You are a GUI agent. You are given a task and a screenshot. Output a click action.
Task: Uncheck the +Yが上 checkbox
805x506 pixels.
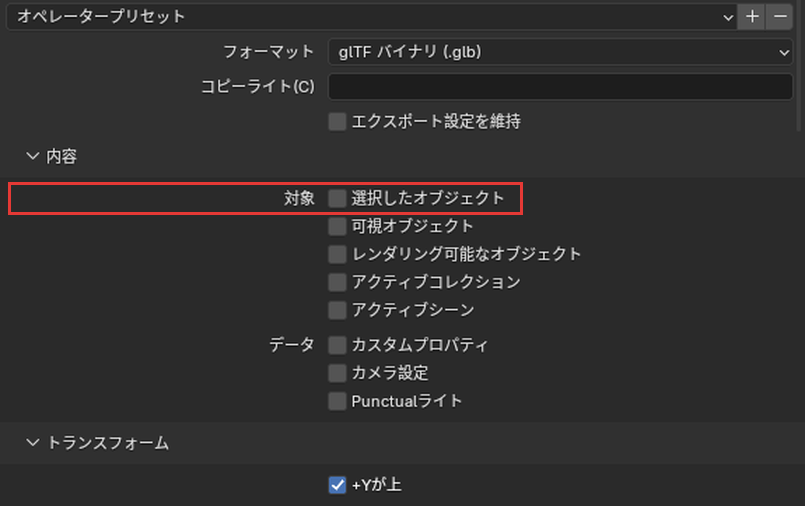click(337, 484)
